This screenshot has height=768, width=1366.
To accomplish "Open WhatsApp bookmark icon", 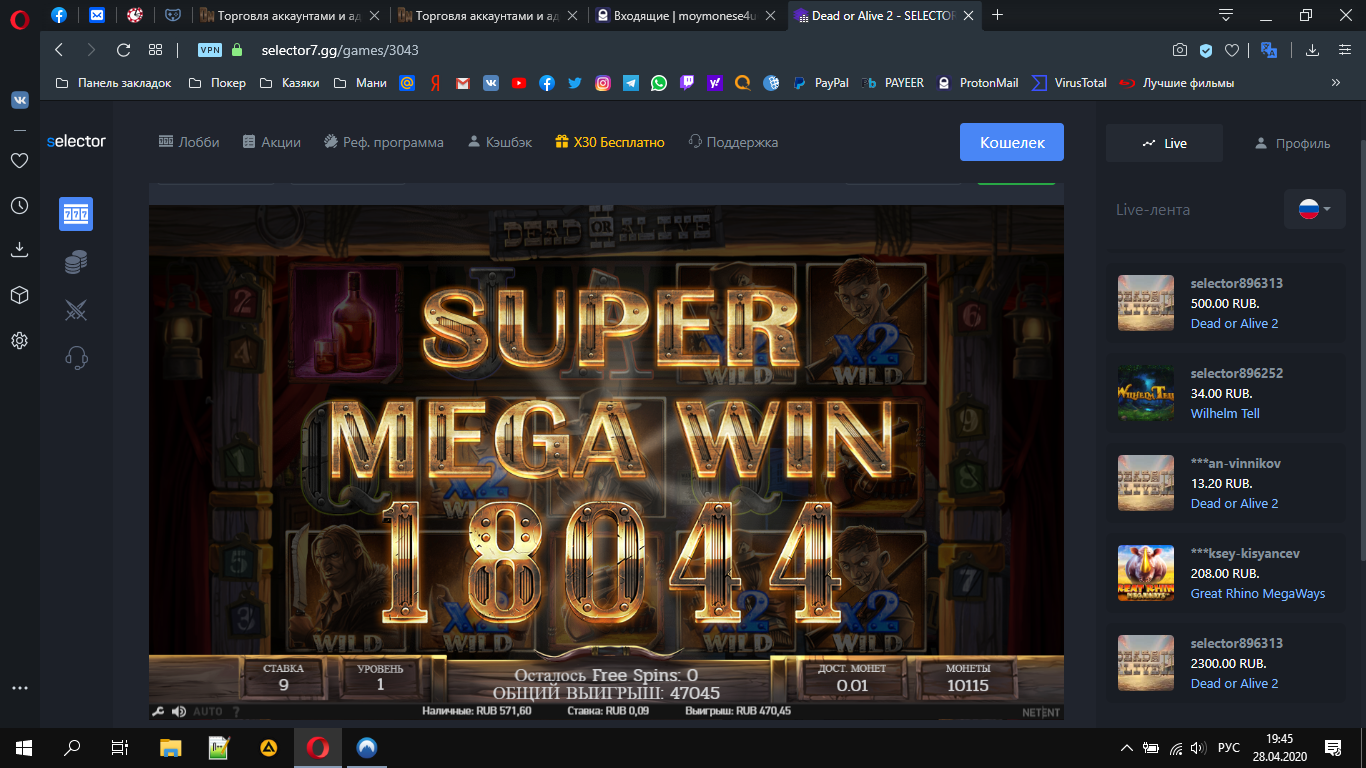I will pos(658,83).
